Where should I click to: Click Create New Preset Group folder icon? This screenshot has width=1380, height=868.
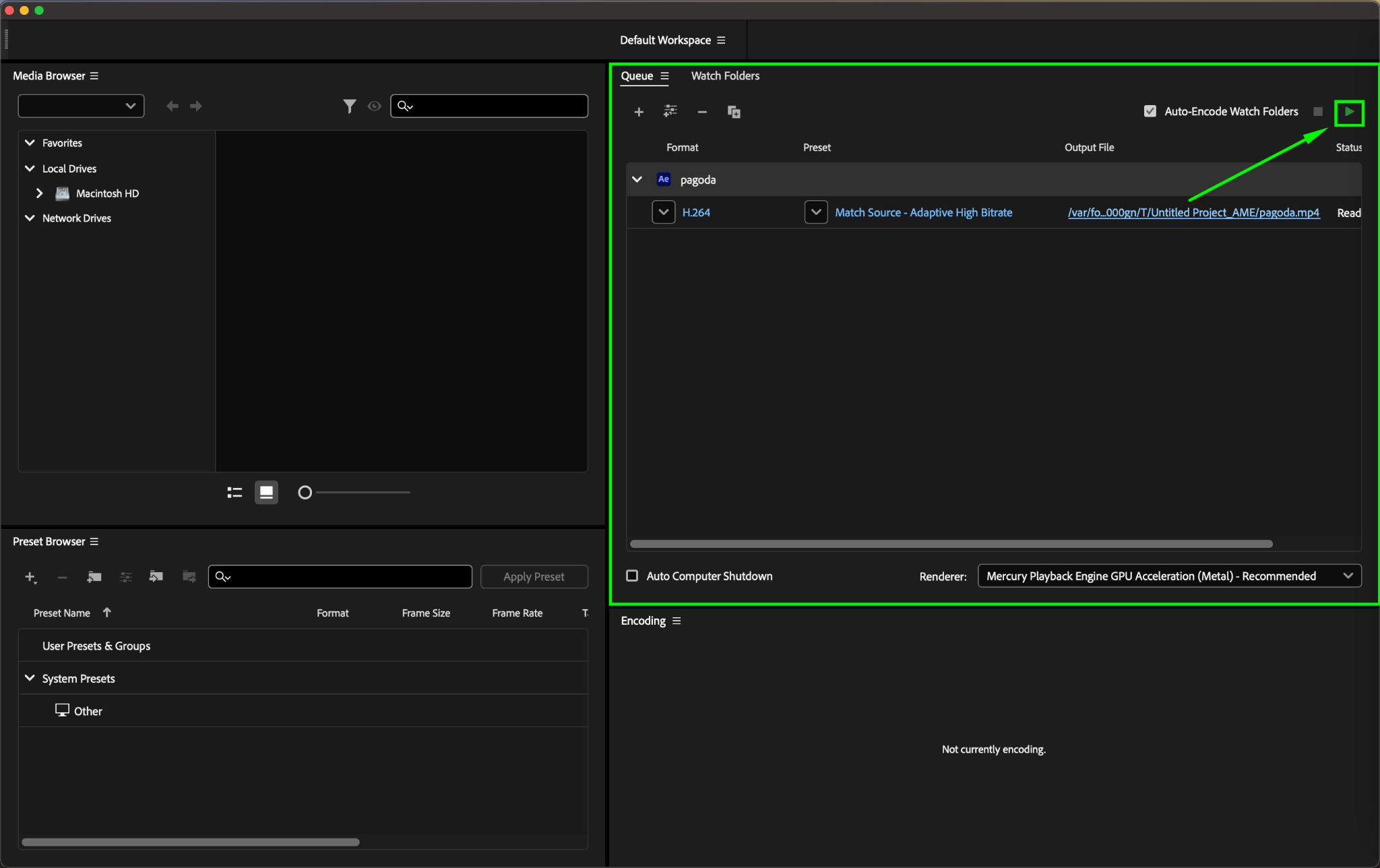pos(94,577)
